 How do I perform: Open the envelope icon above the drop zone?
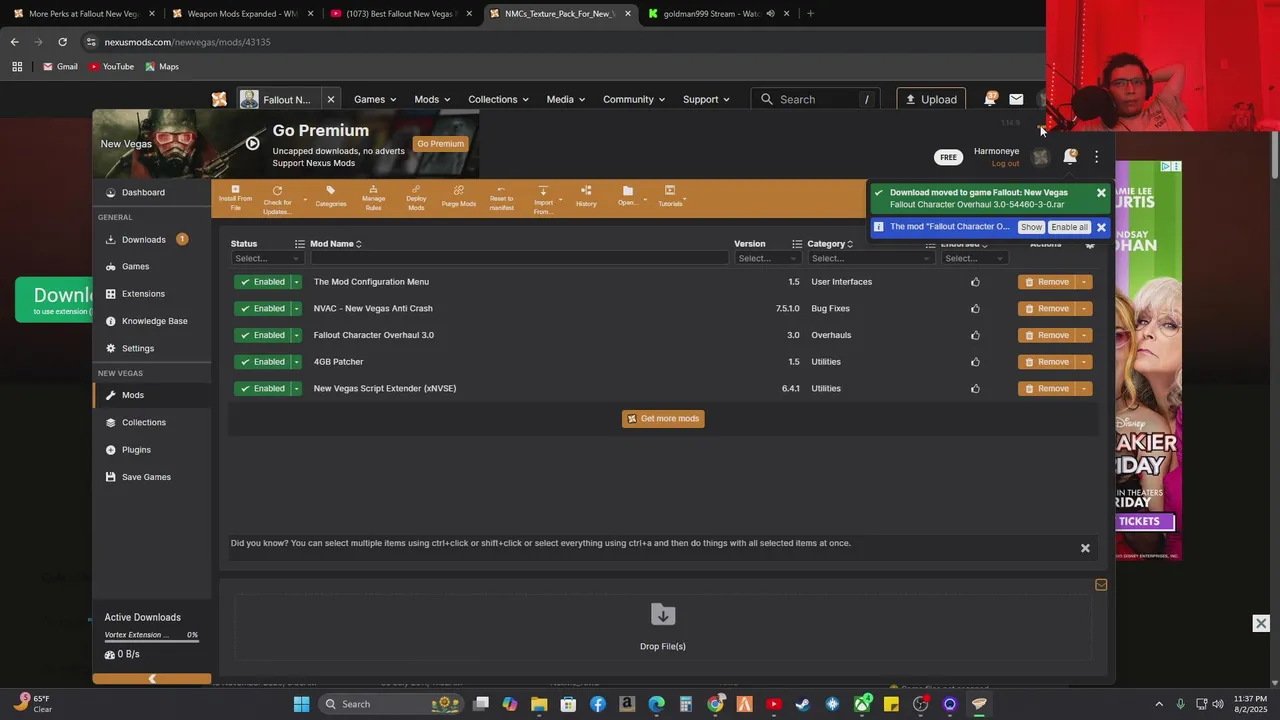[x=1101, y=585]
